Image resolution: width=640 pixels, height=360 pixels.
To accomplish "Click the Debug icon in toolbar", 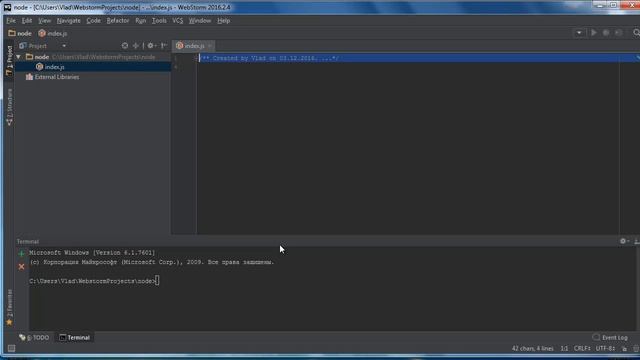I will pos(606,33).
